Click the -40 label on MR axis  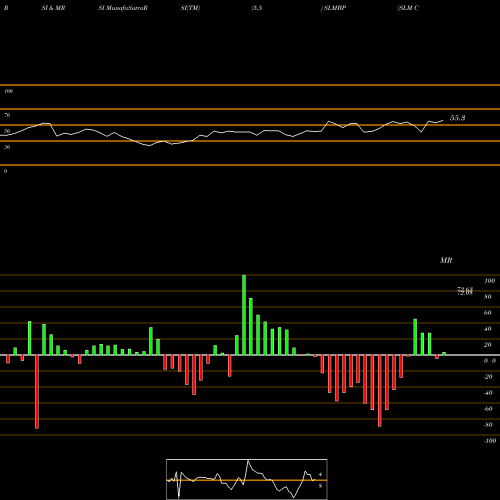(488, 393)
